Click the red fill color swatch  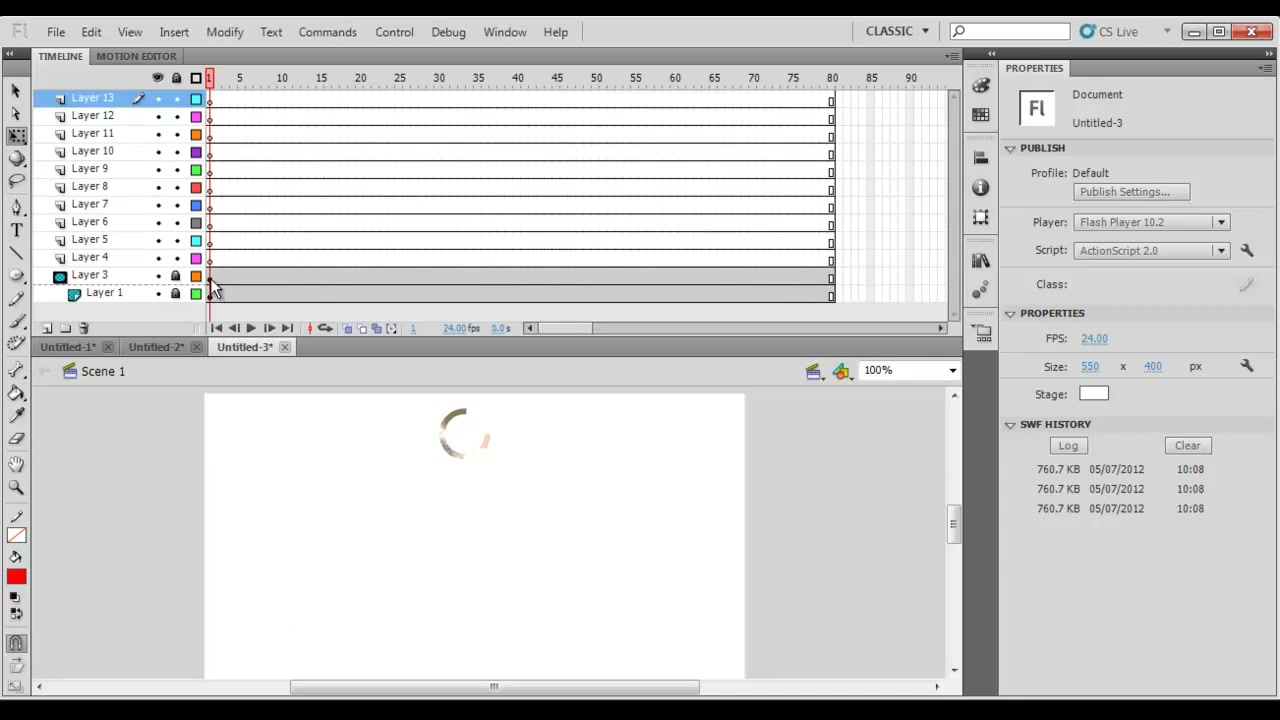pos(16,577)
